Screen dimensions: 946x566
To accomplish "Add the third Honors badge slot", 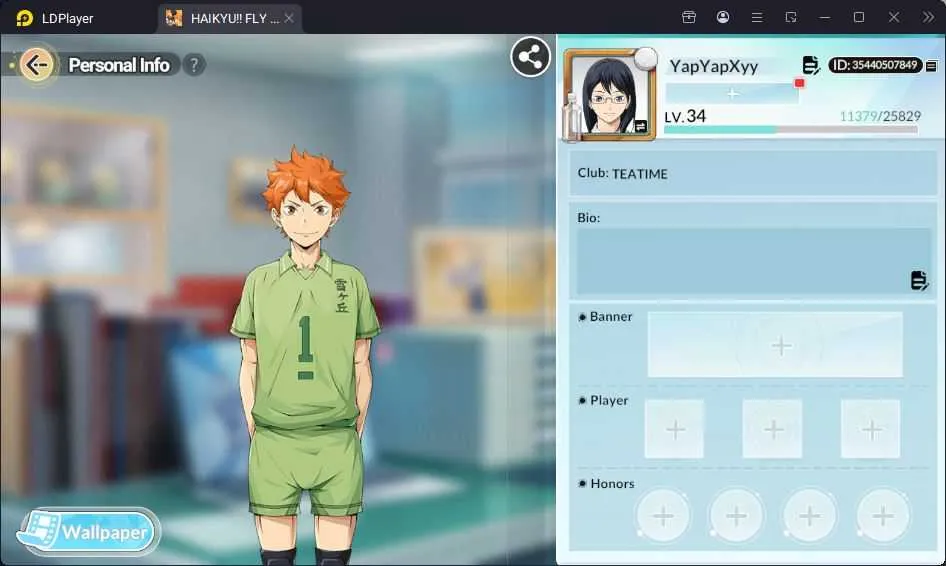I will (810, 516).
